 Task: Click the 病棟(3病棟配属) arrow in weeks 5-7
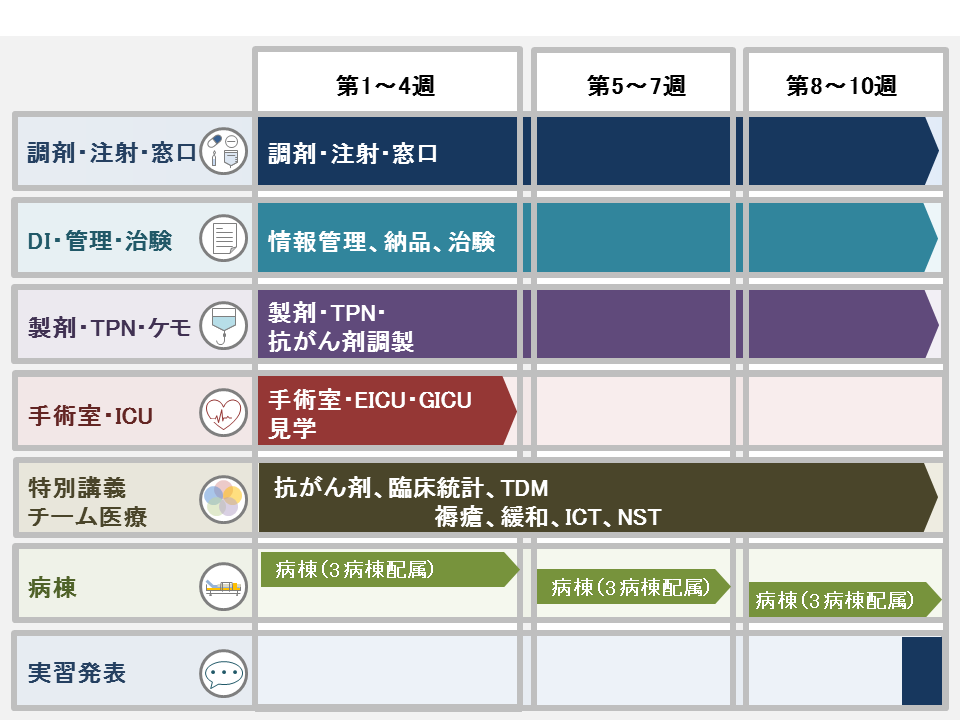[633, 587]
